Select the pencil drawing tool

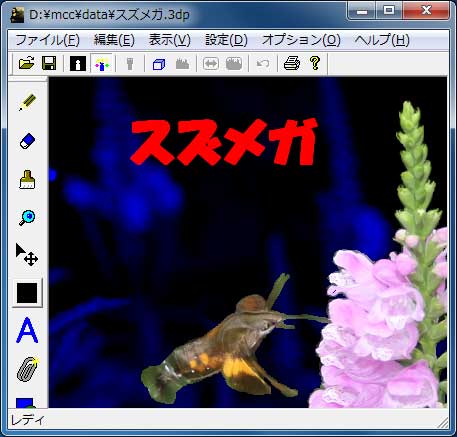(27, 102)
